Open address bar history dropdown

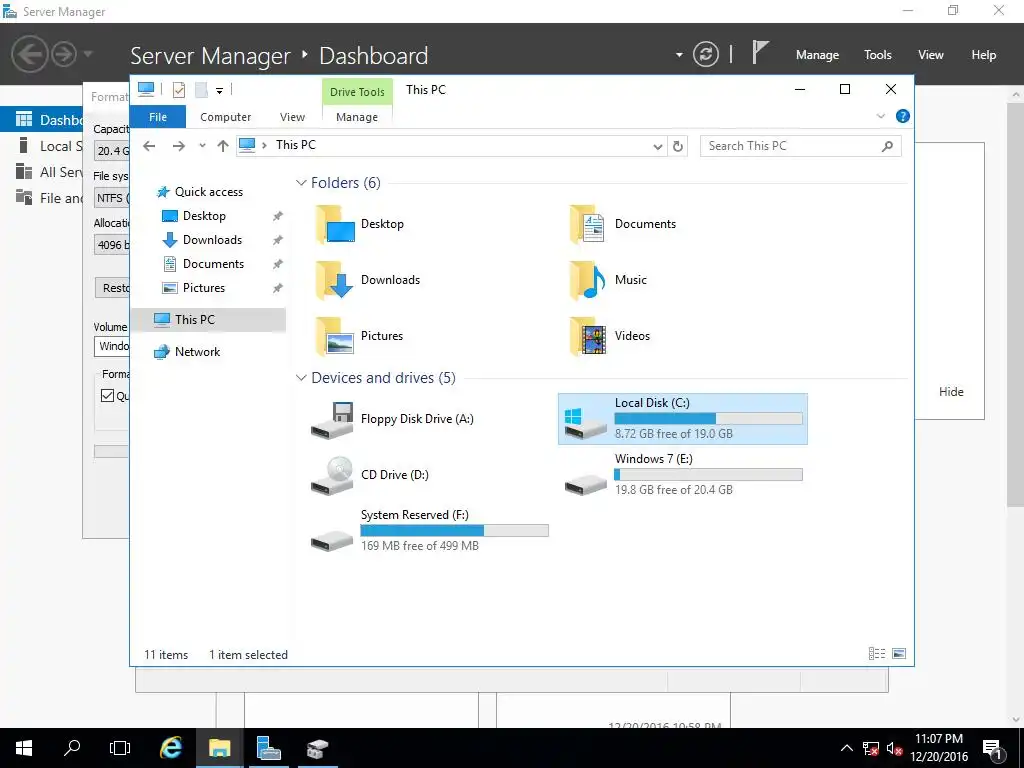tap(658, 147)
